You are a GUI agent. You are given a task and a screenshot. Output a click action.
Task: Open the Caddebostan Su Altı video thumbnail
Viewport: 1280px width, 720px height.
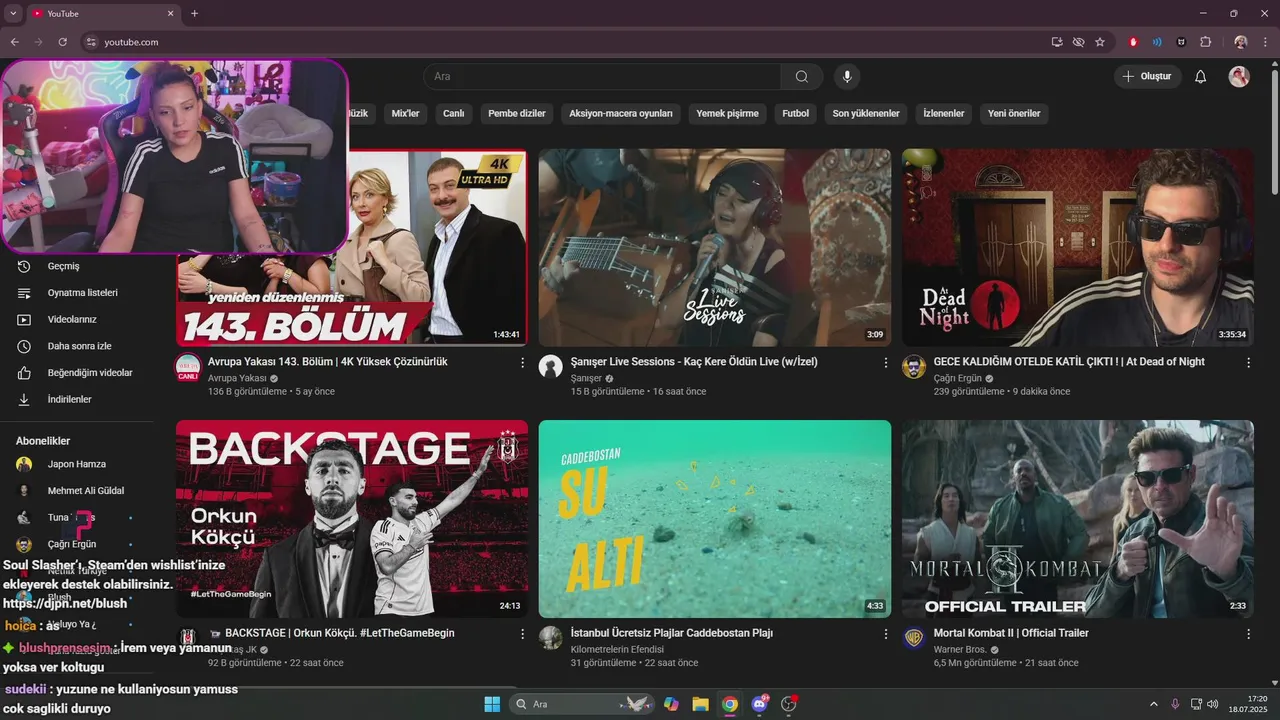[714, 519]
